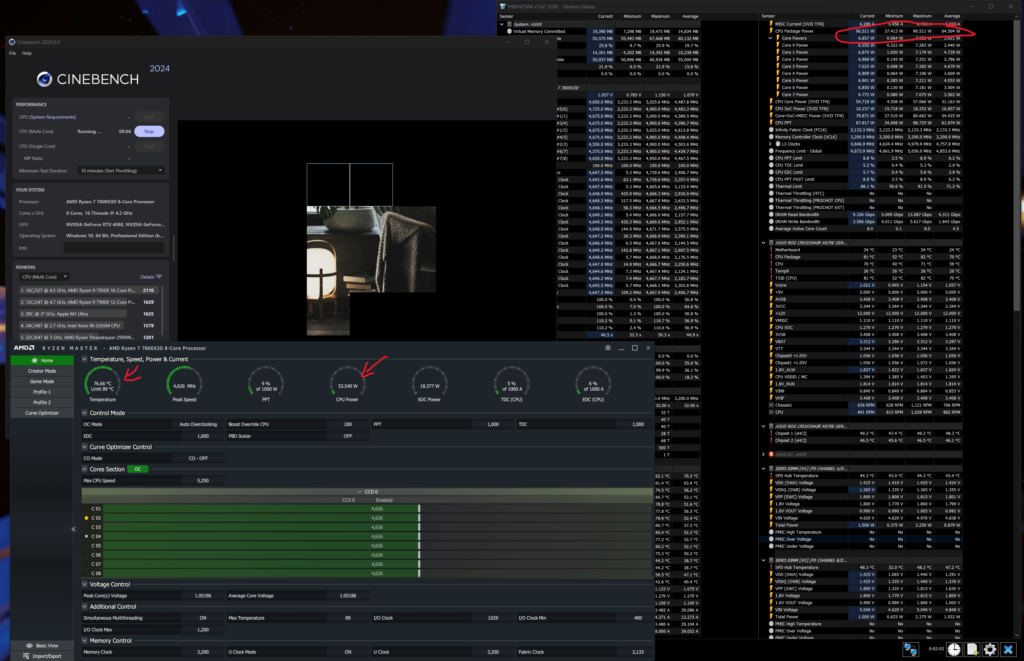The height and width of the screenshot is (661, 1024).
Task: Click the HWiNFO logging document icon
Action: click(972, 649)
